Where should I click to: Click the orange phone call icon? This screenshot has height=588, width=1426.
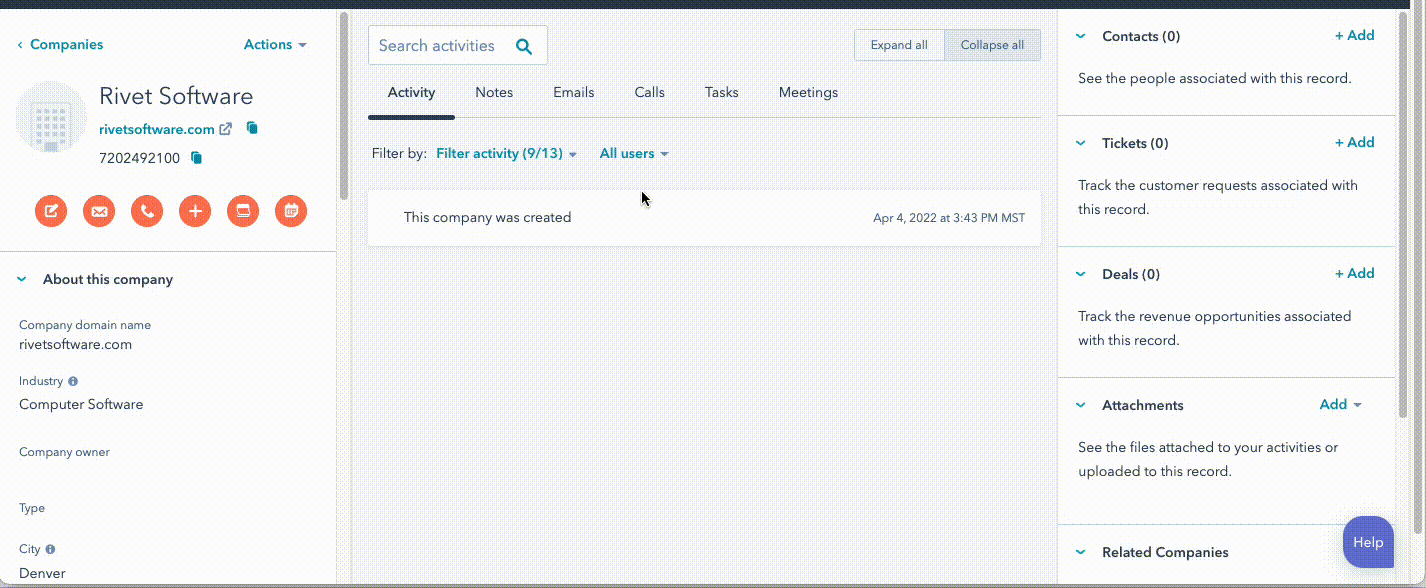coord(147,211)
